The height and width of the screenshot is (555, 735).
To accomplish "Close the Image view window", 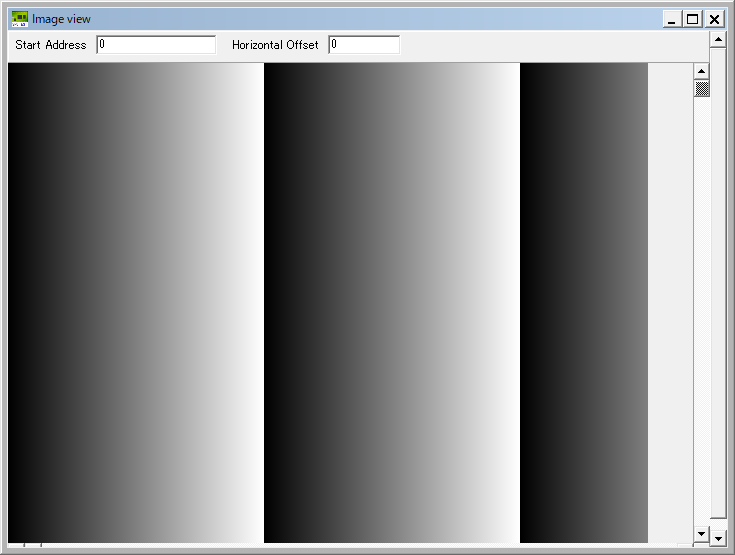I will point(714,19).
